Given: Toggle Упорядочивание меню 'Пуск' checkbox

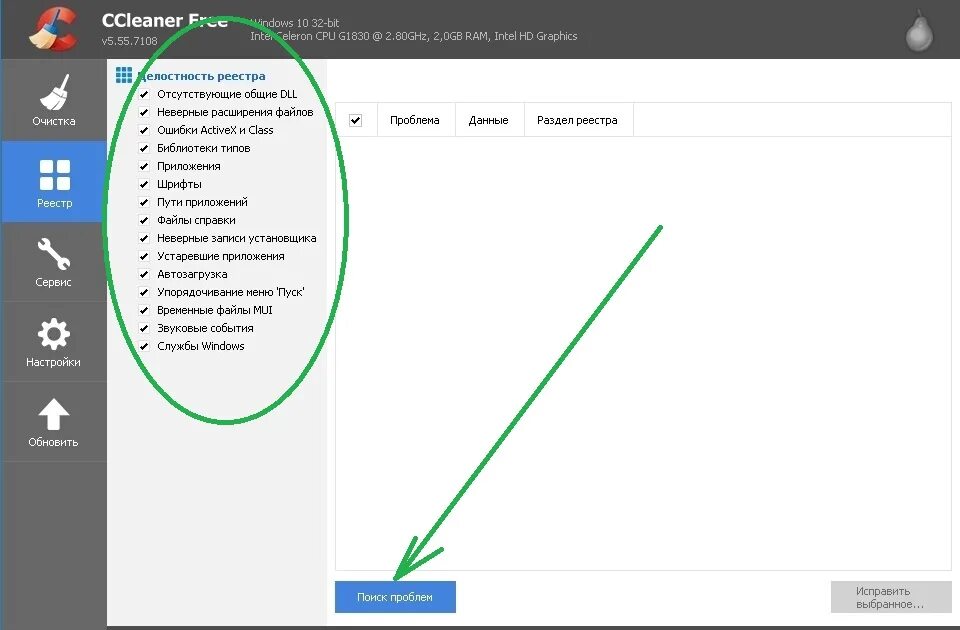Looking at the screenshot, I should coord(144,292).
